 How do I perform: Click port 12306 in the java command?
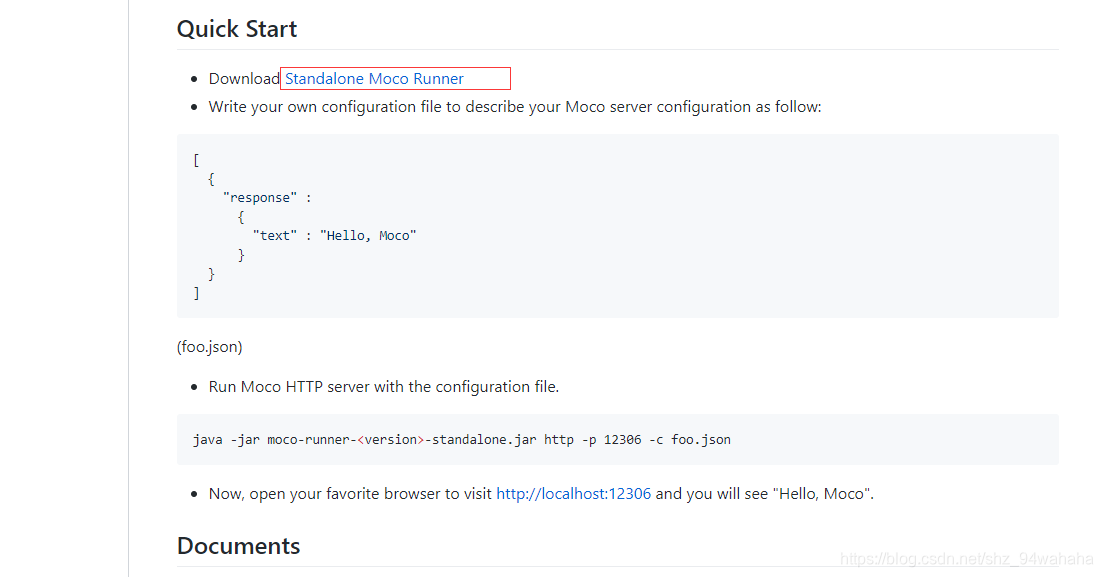pyautogui.click(x=622, y=439)
